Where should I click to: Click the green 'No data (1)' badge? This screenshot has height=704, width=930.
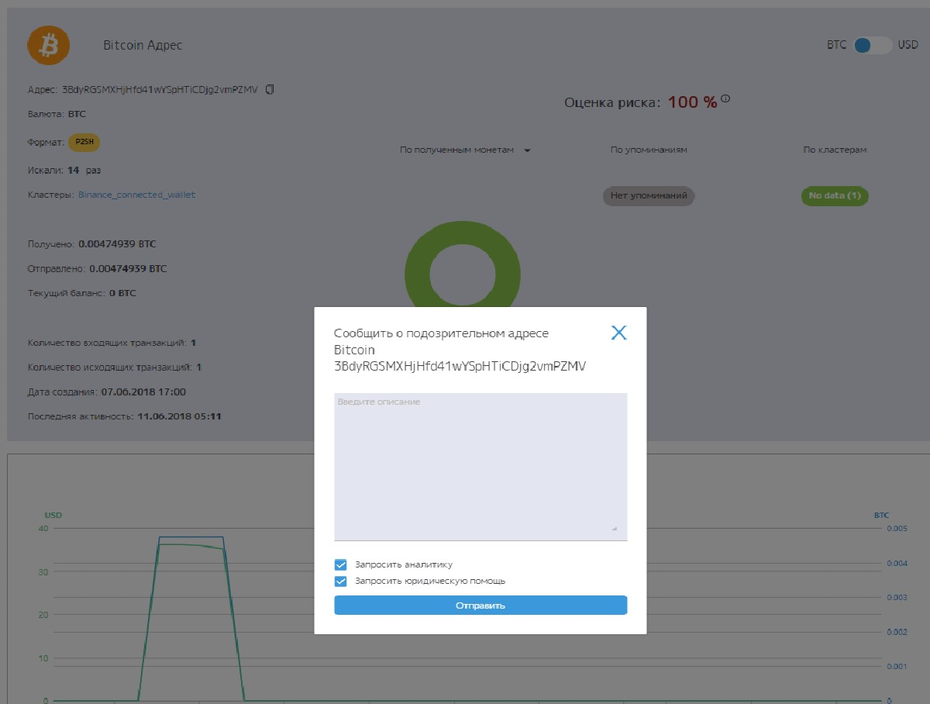[x=835, y=196]
